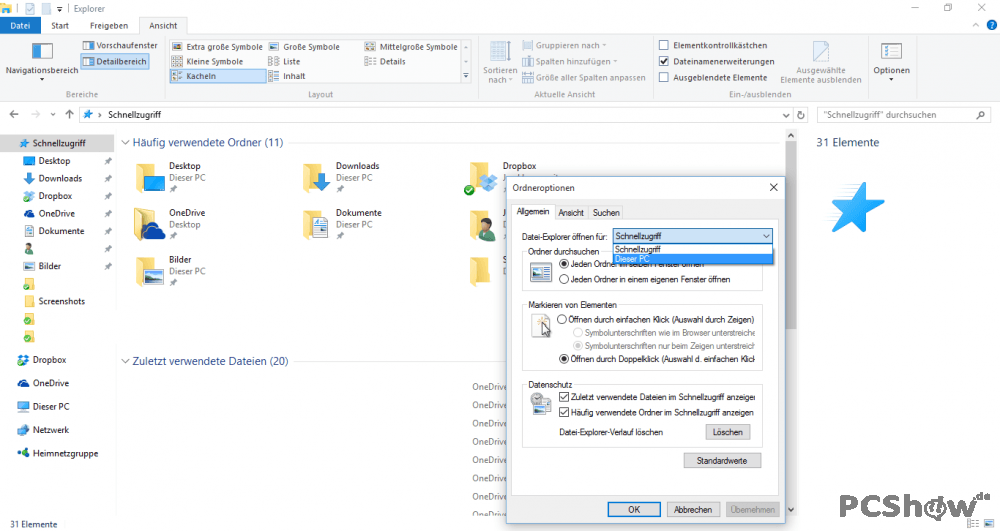This screenshot has height=531, width=1000.
Task: Open the Sortieren nach menu
Action: coord(500,61)
